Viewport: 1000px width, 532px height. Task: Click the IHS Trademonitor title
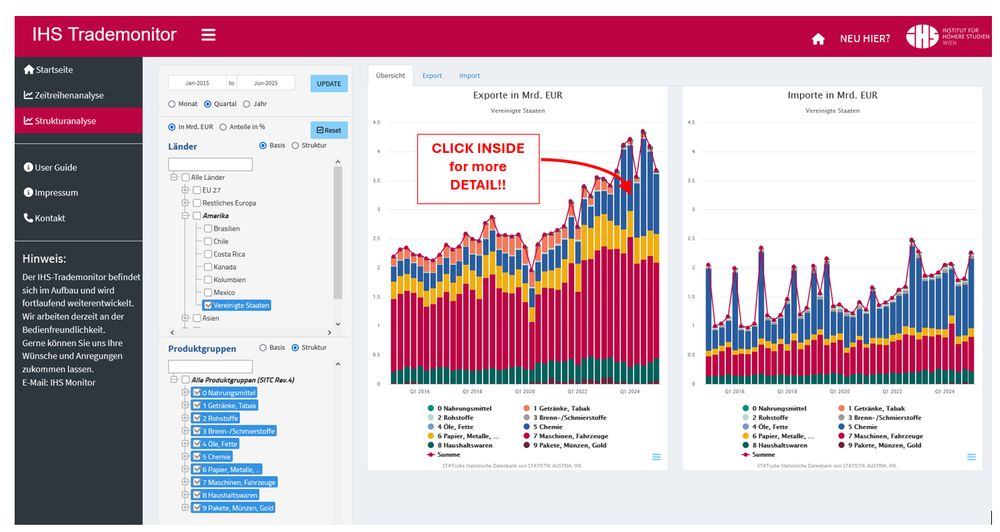pyautogui.click(x=104, y=34)
